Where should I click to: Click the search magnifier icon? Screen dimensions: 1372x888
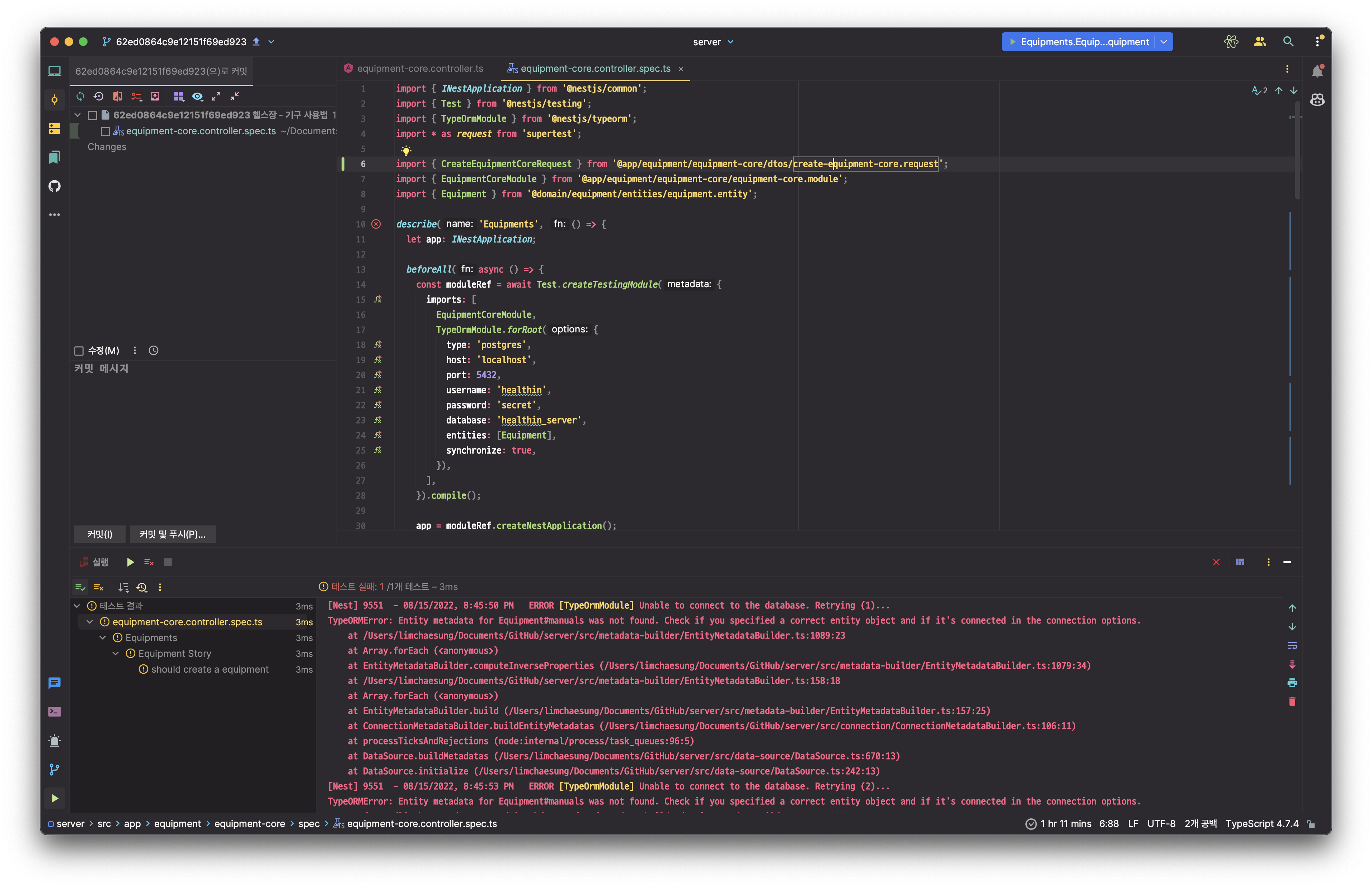(x=1288, y=42)
